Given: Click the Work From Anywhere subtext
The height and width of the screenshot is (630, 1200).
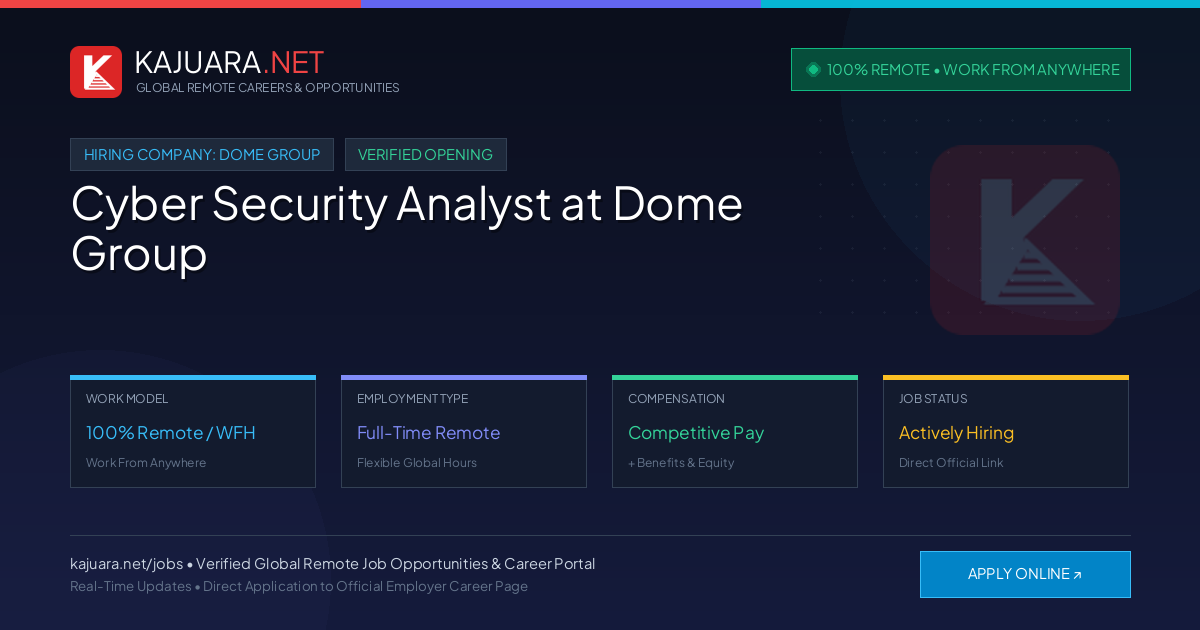Looking at the screenshot, I should (146, 463).
